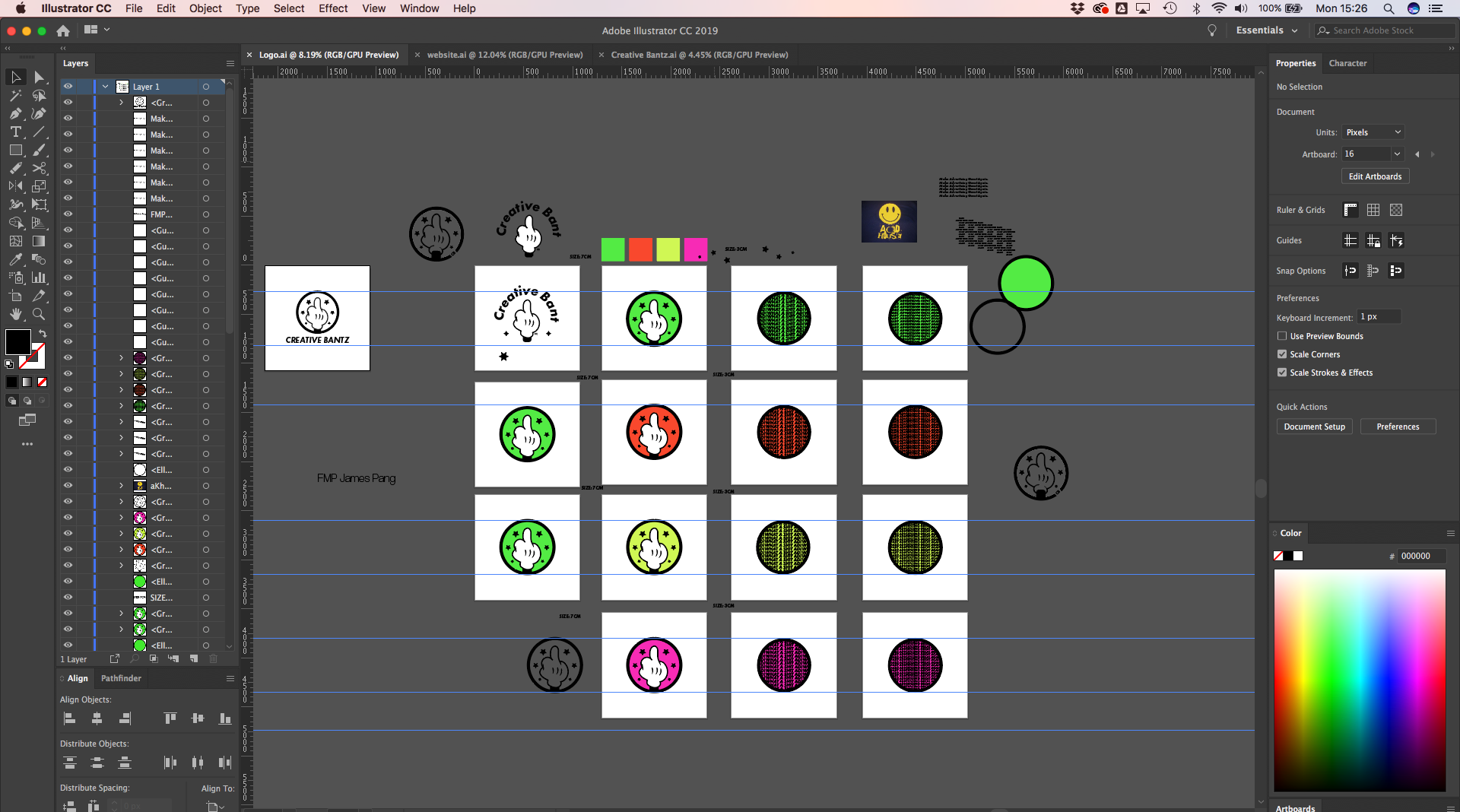Activate the Perspective Grid tool

coord(39,223)
